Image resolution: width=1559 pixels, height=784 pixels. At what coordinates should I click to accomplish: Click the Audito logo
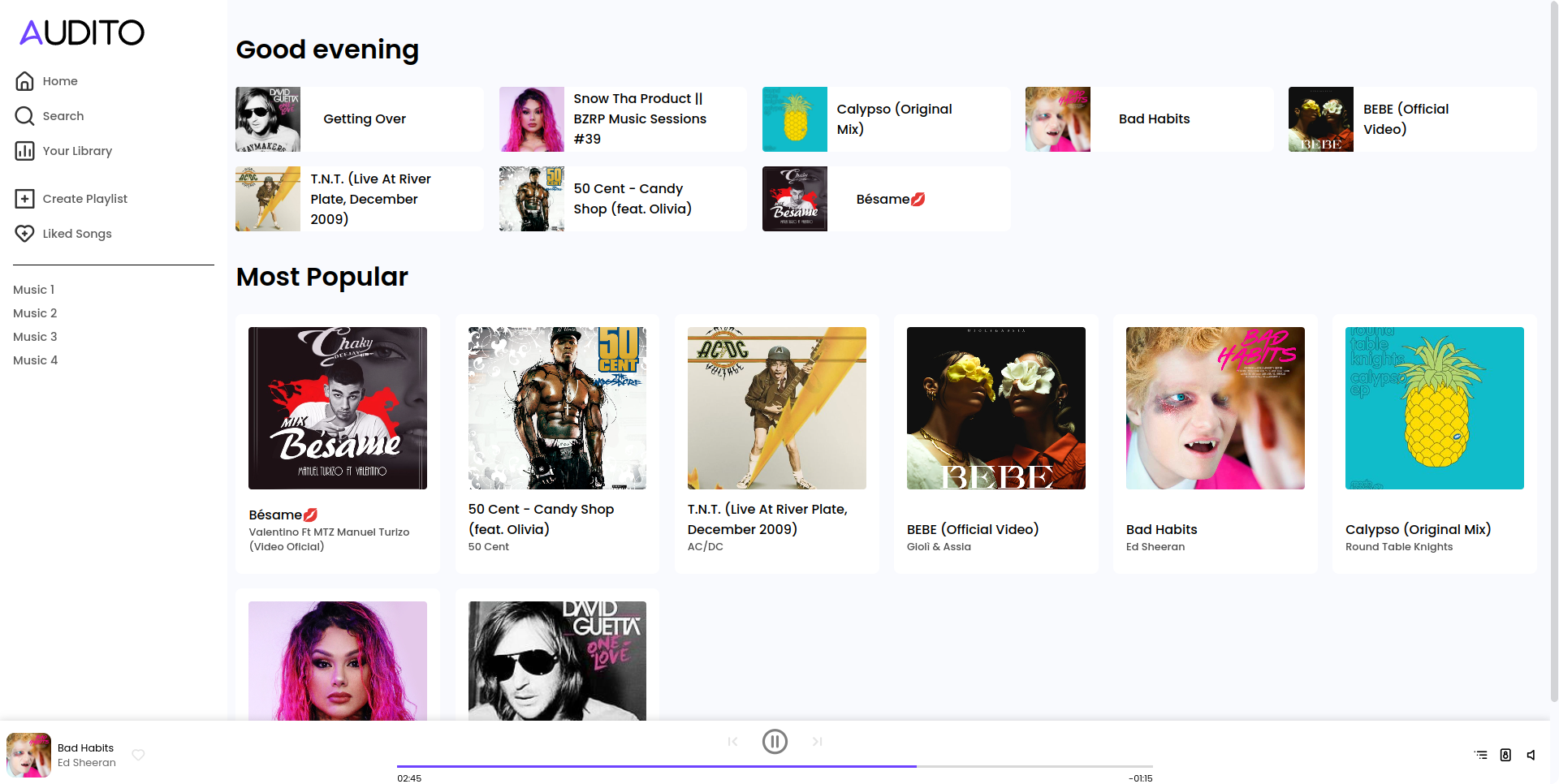(82, 32)
